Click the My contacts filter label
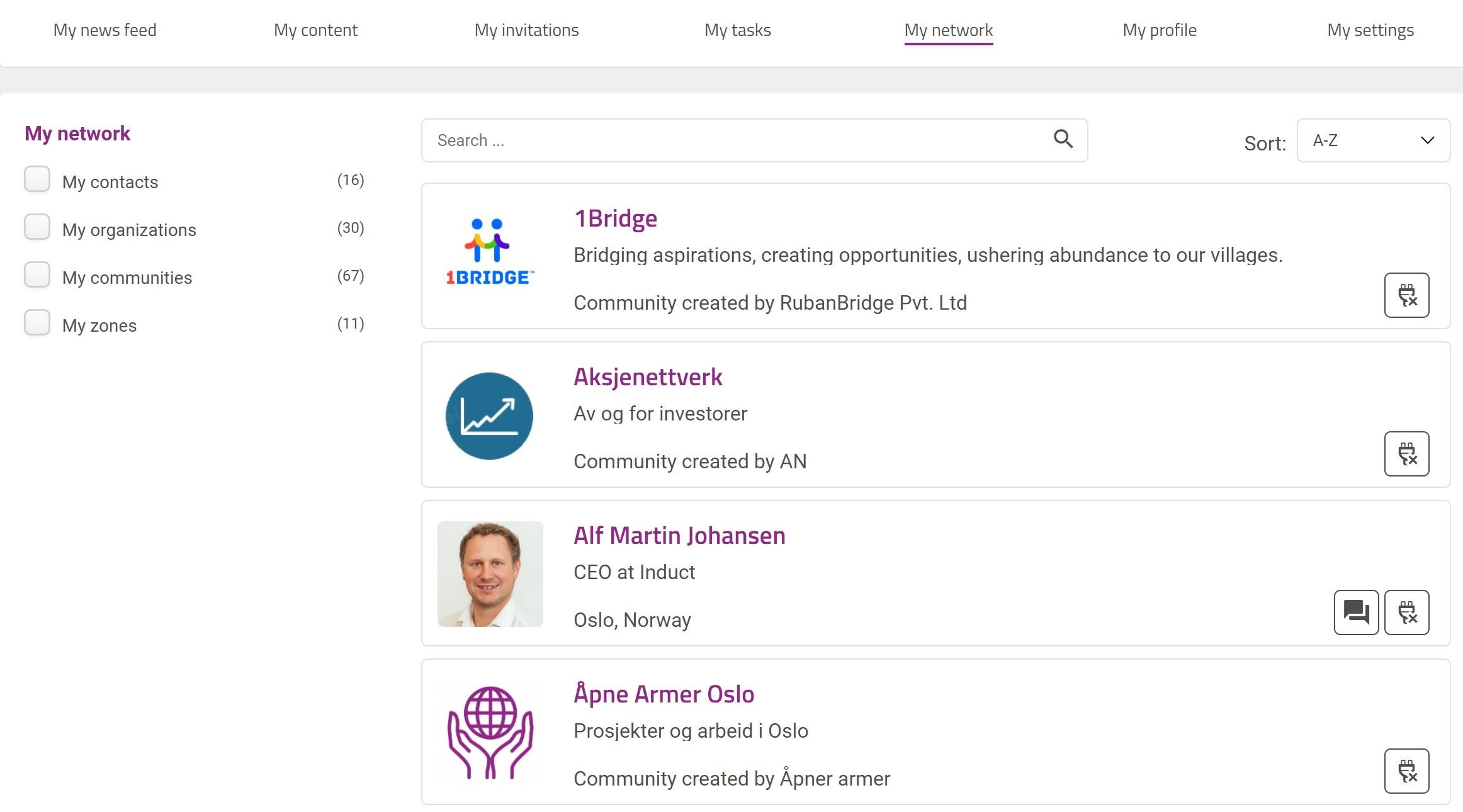This screenshot has width=1463, height=812. coord(110,182)
